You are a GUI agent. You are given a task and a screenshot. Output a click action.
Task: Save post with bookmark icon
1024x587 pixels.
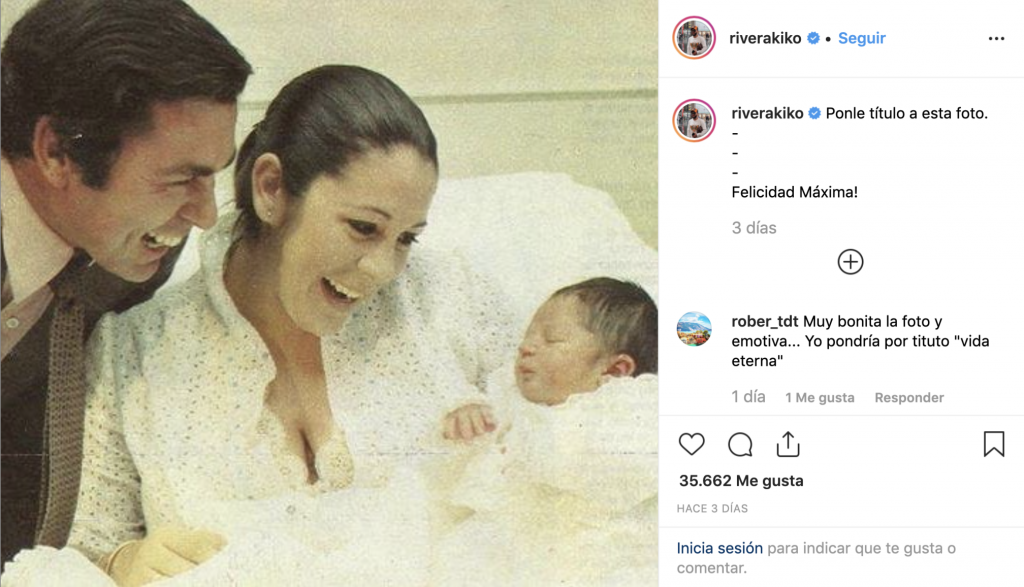993,444
